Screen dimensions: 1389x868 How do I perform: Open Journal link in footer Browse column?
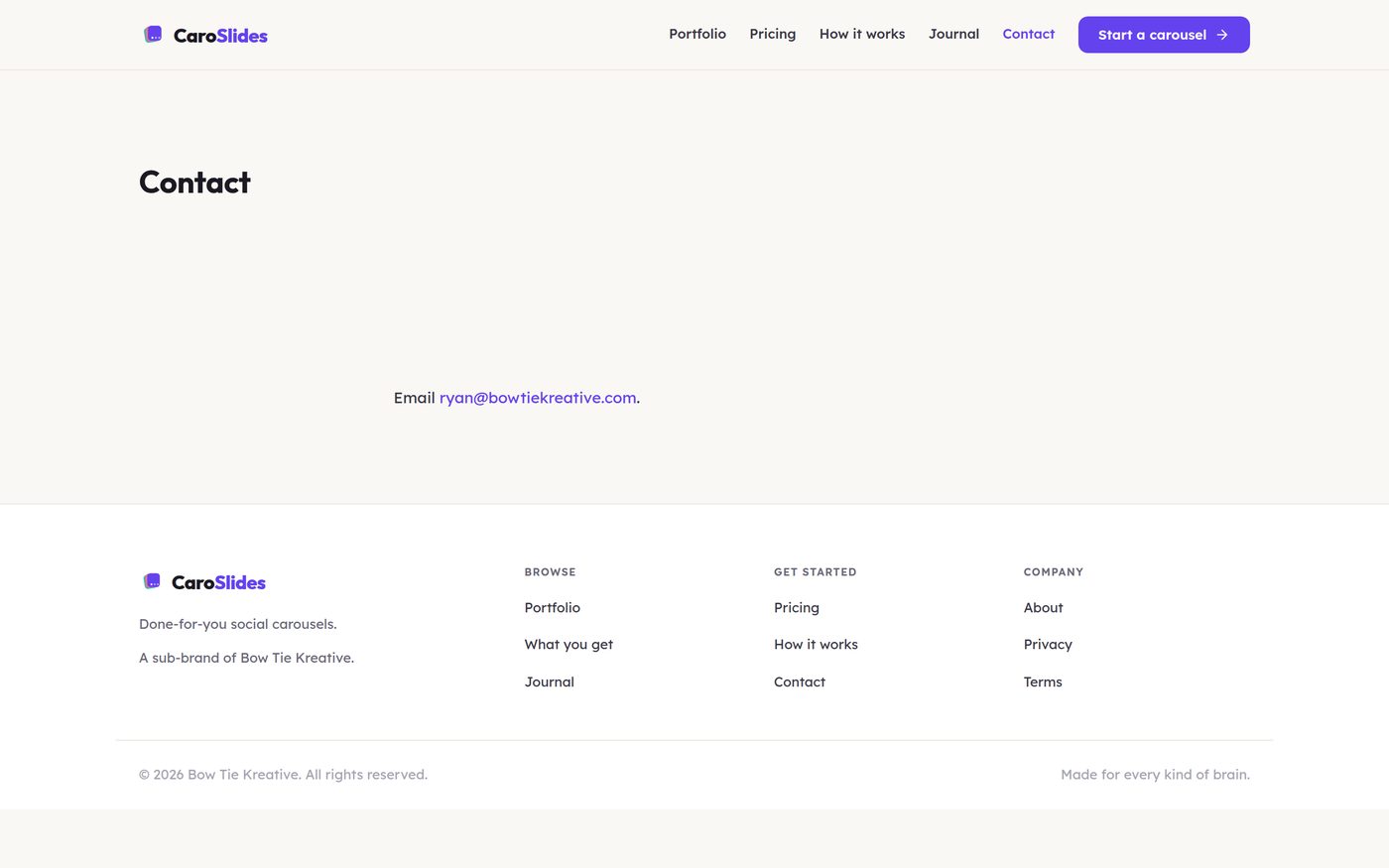click(x=550, y=682)
